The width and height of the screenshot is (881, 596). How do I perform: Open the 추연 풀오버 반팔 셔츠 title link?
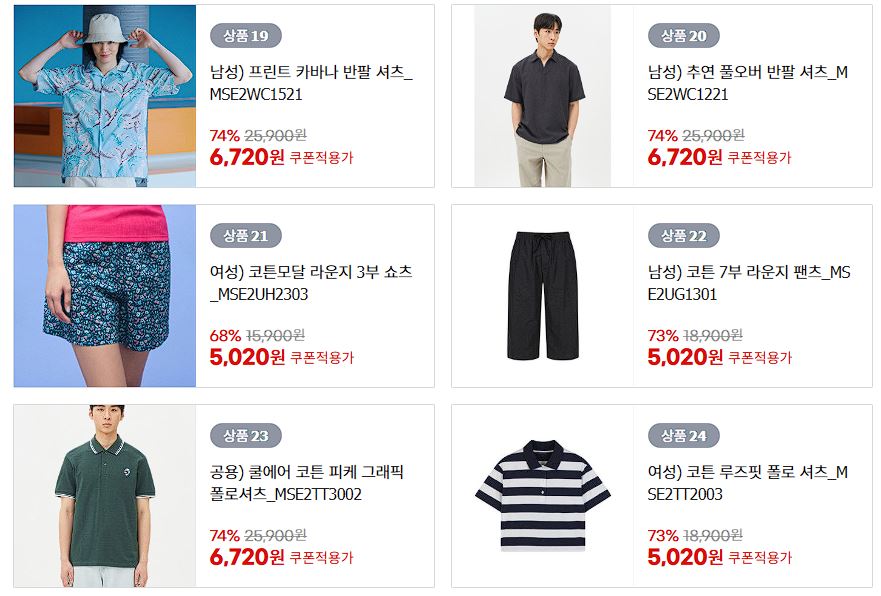(748, 83)
